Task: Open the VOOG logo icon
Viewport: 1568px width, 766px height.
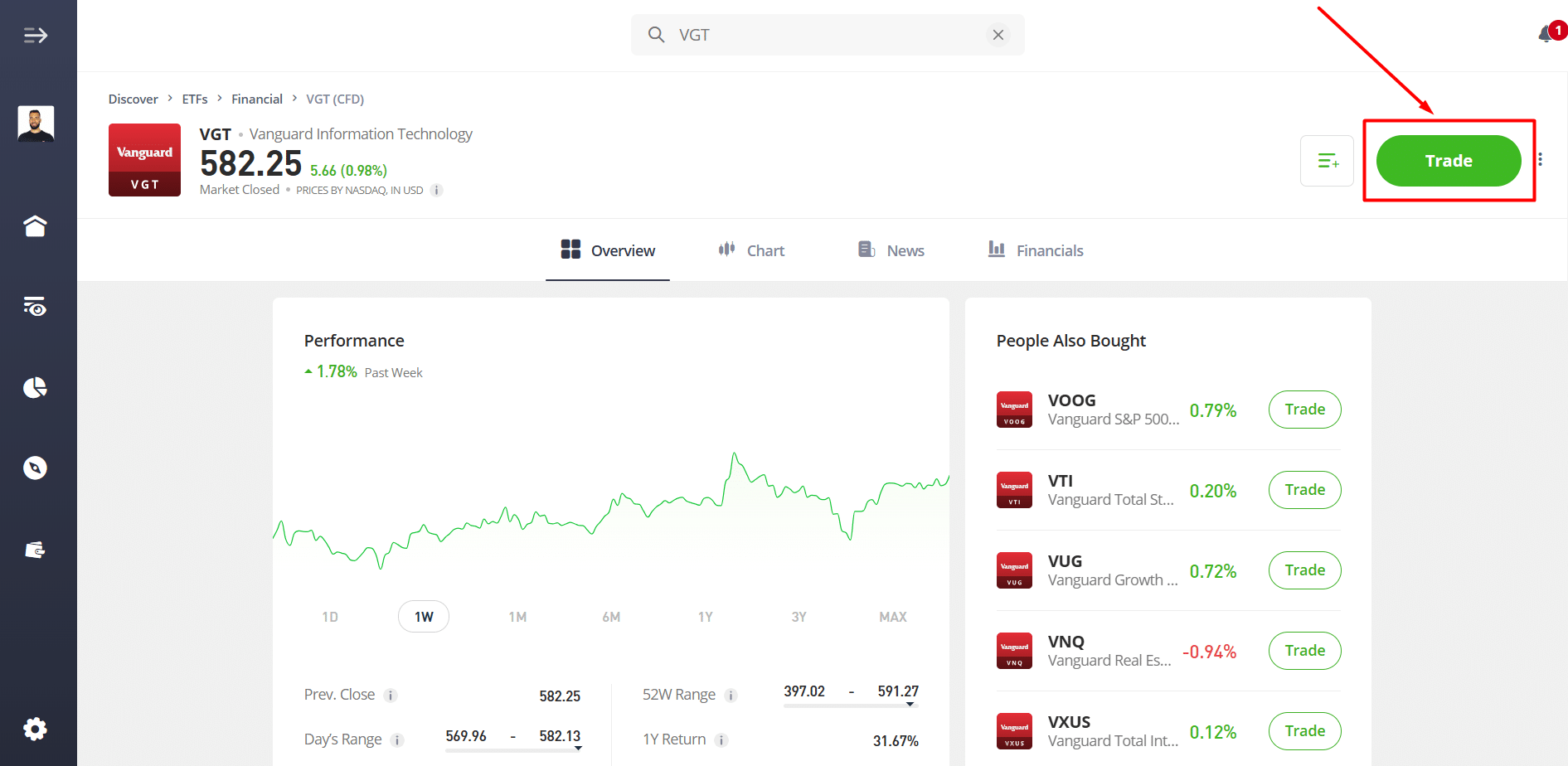Action: (1014, 410)
